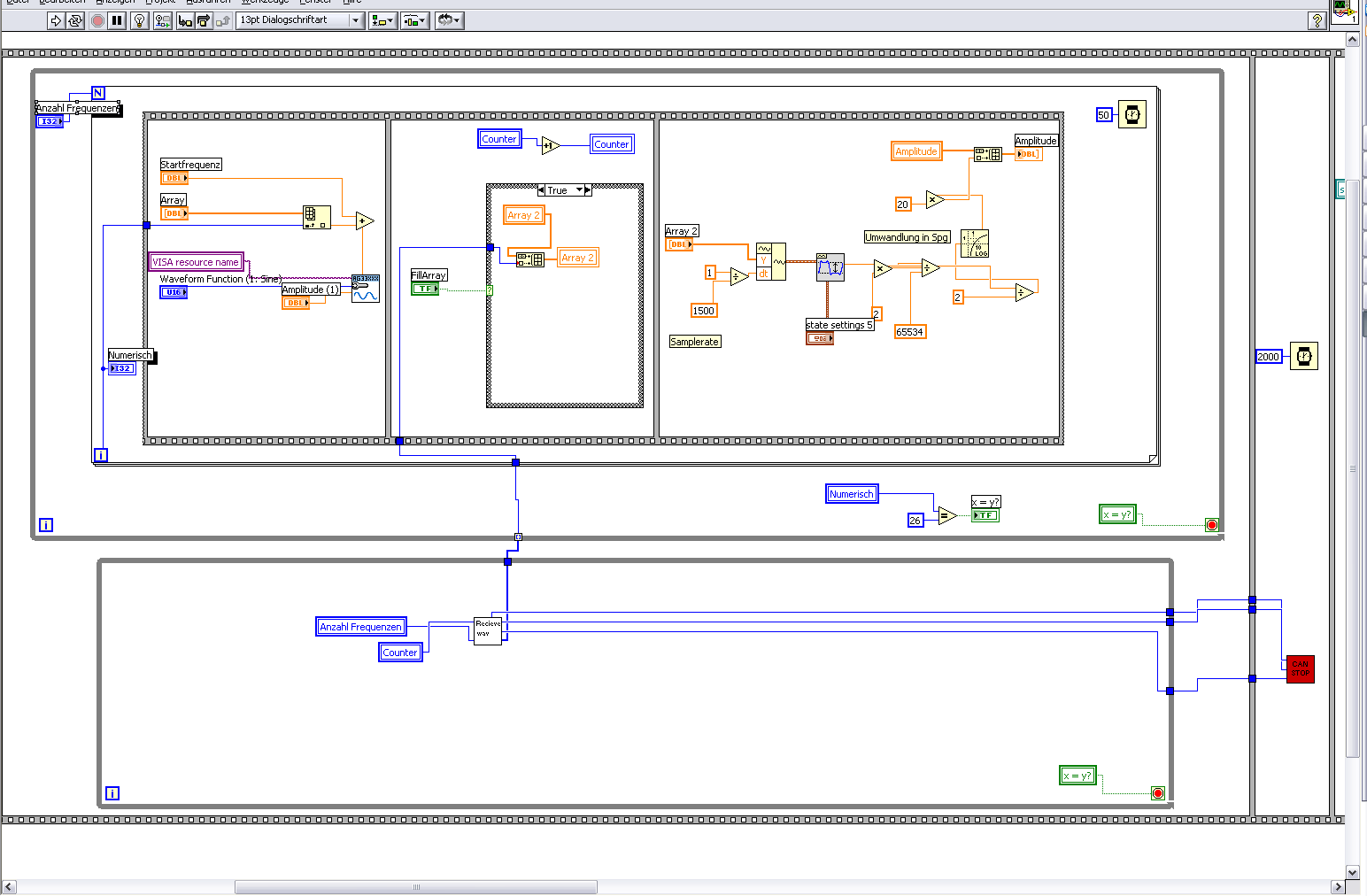Select the Add node after Index Array
The height and width of the screenshot is (896, 1367).
[365, 221]
